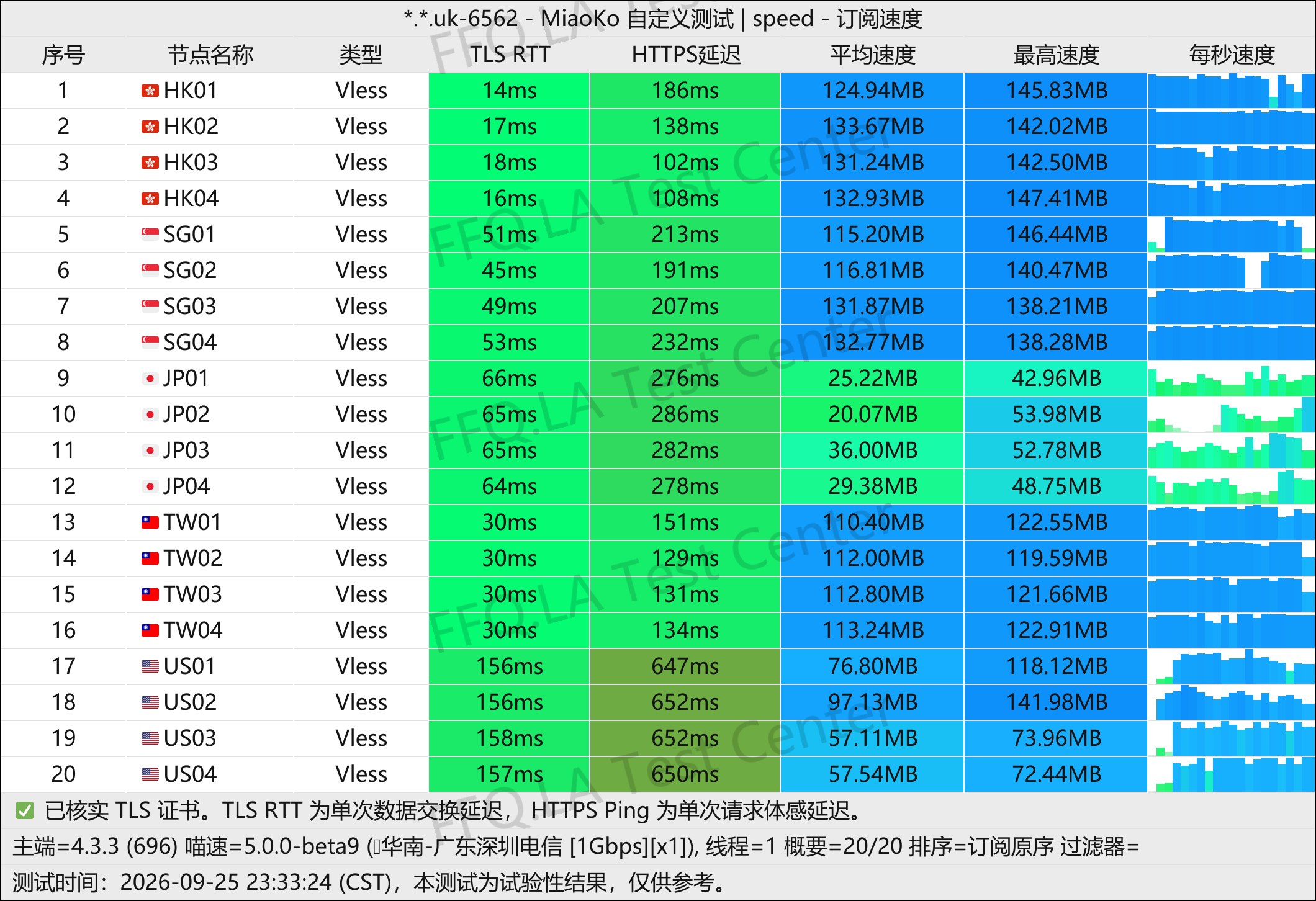Click the 平均速度 column header

tap(873, 55)
